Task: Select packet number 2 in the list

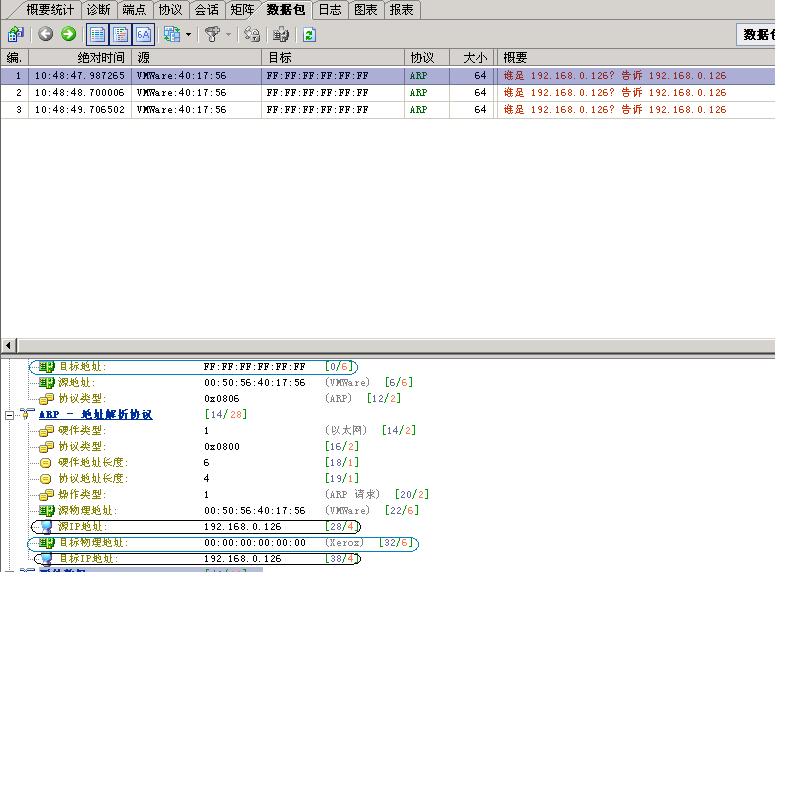Action: click(200, 92)
